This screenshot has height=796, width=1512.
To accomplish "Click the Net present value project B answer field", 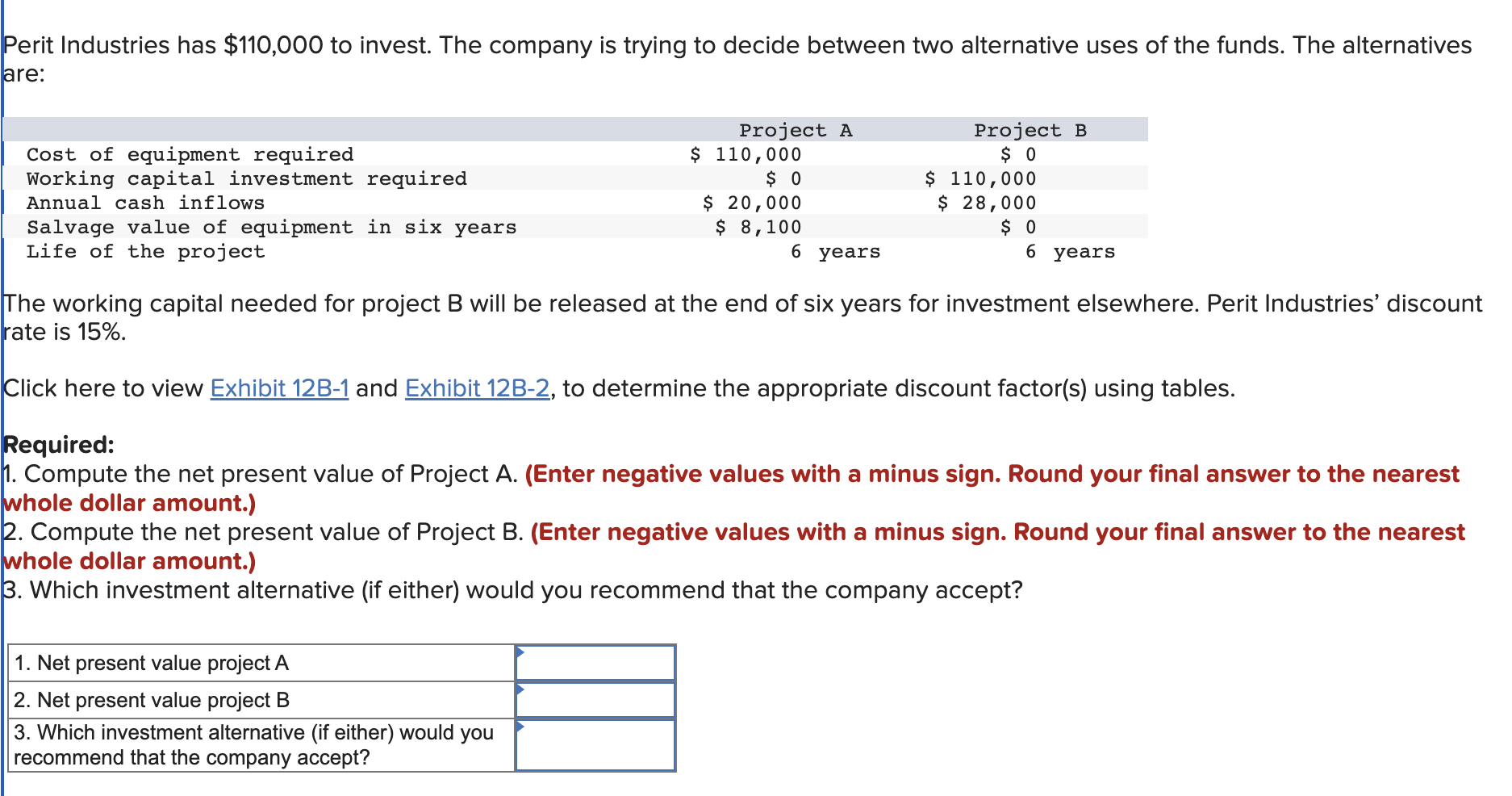I will (x=595, y=700).
